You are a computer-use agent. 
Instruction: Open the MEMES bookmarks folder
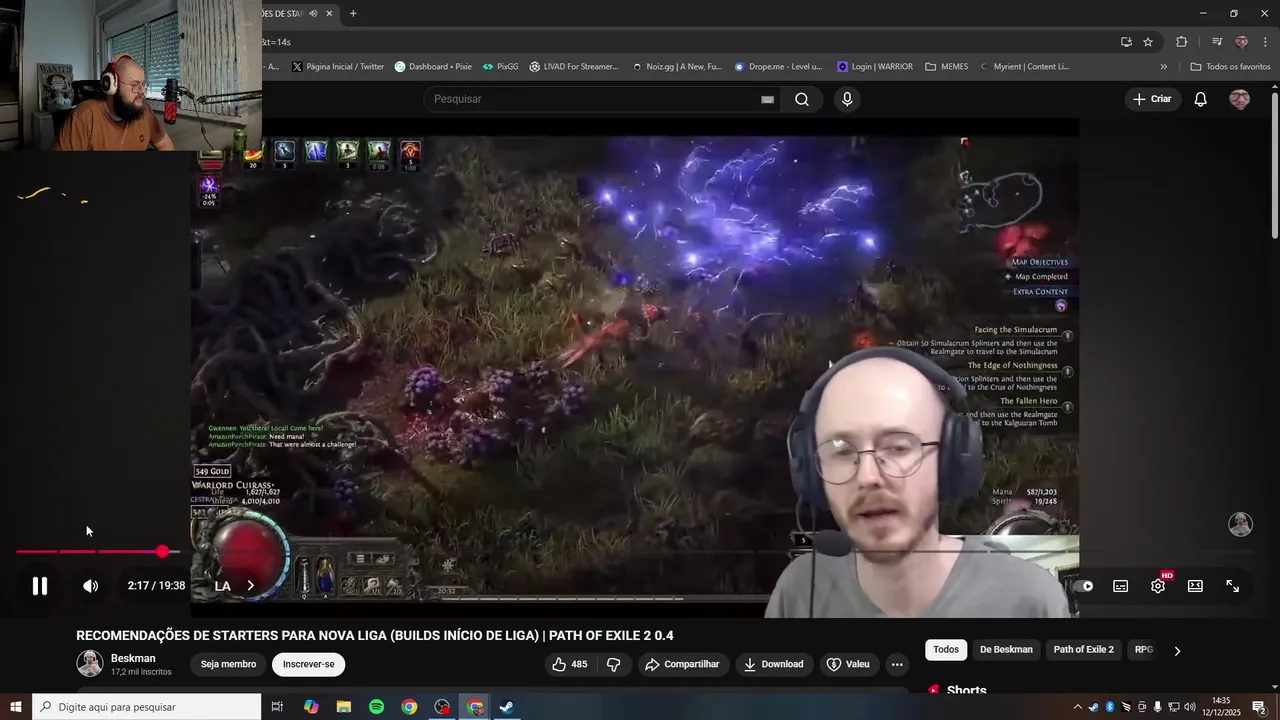[947, 67]
